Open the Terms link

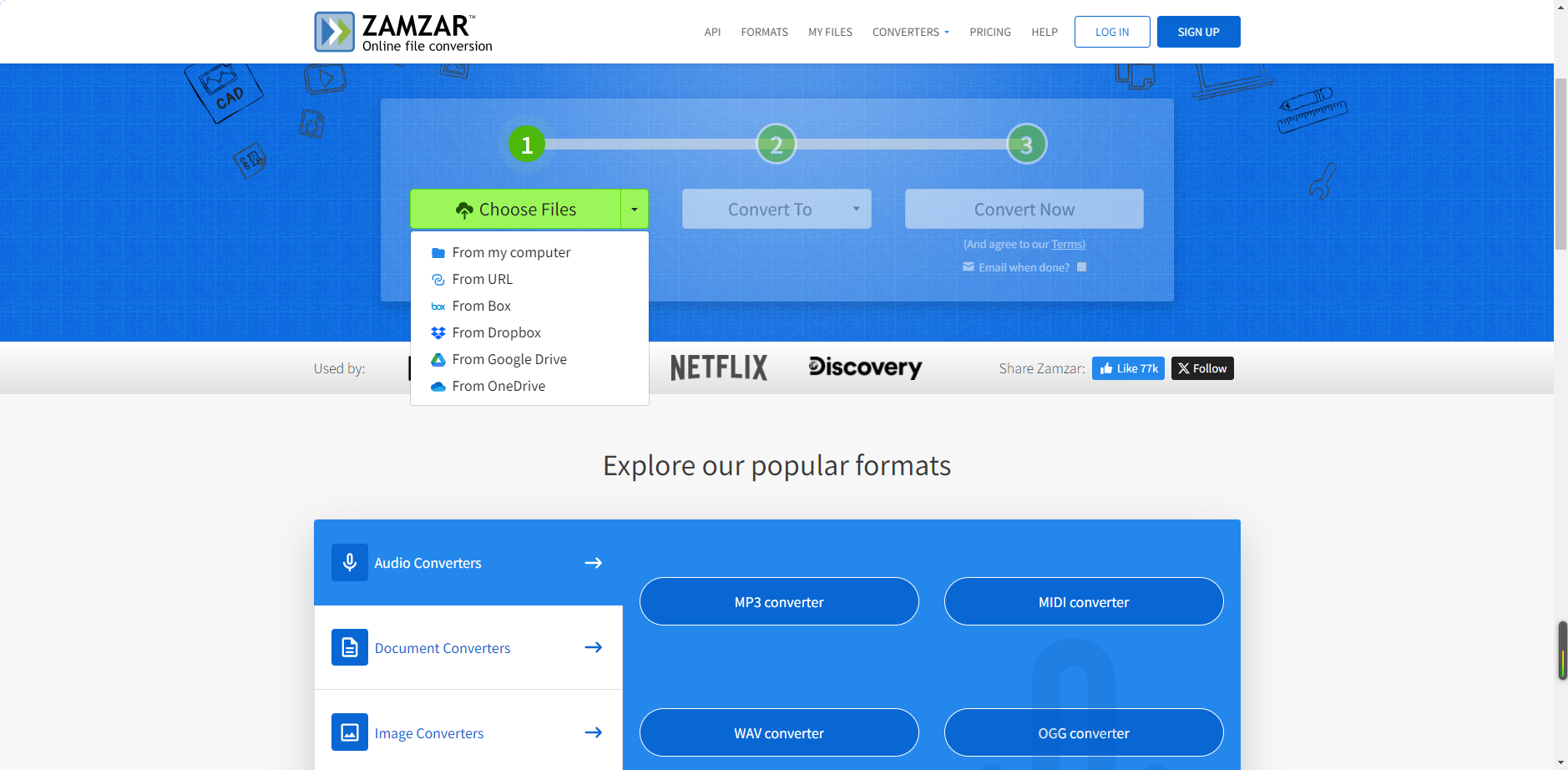[1067, 245]
